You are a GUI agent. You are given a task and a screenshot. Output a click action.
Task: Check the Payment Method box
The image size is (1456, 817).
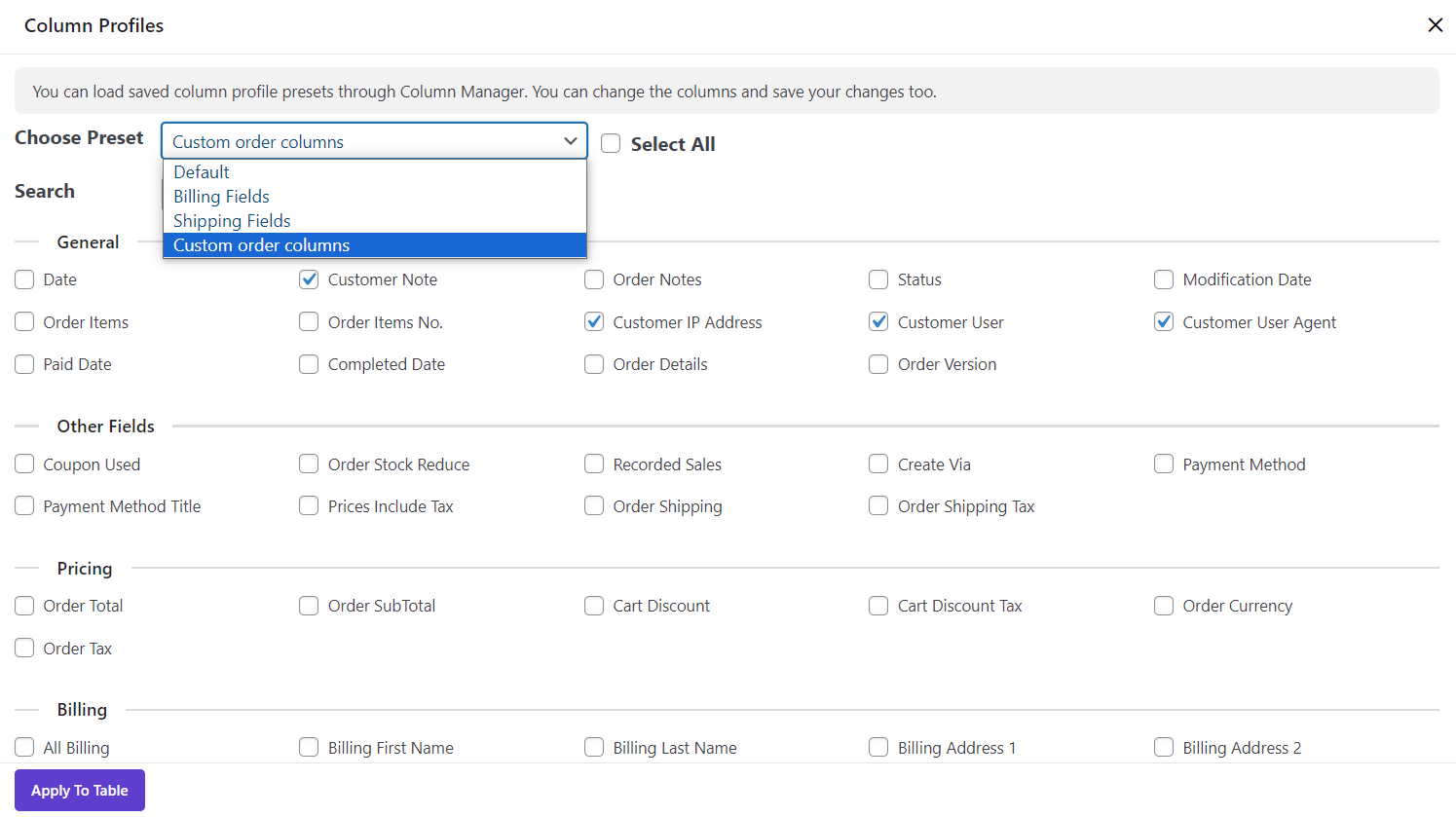[1164, 464]
